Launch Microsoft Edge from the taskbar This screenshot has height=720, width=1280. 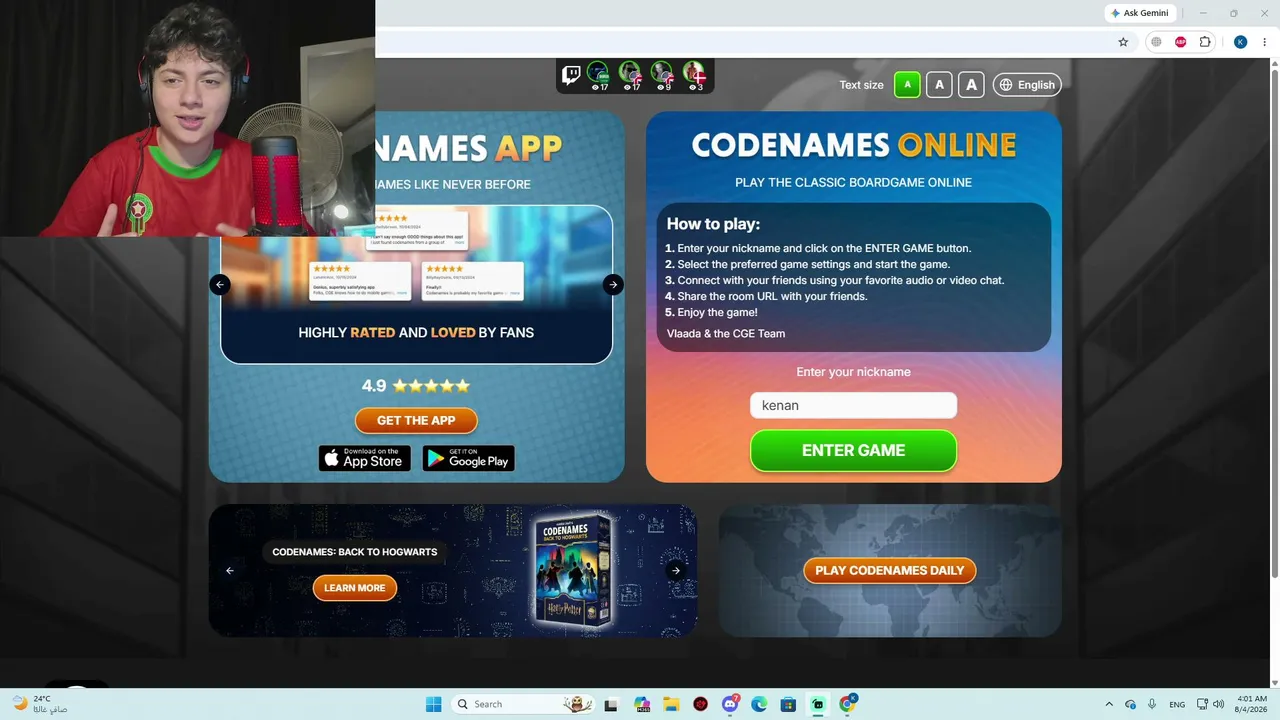pos(759,704)
